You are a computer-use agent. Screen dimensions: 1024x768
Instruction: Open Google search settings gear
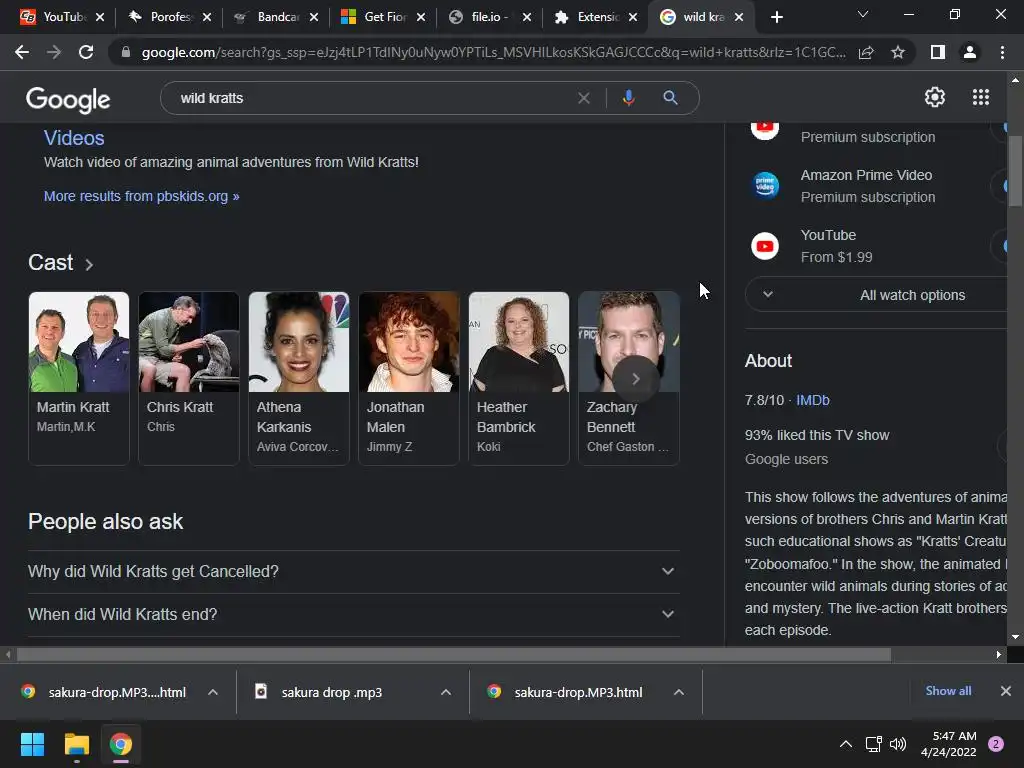tap(935, 97)
